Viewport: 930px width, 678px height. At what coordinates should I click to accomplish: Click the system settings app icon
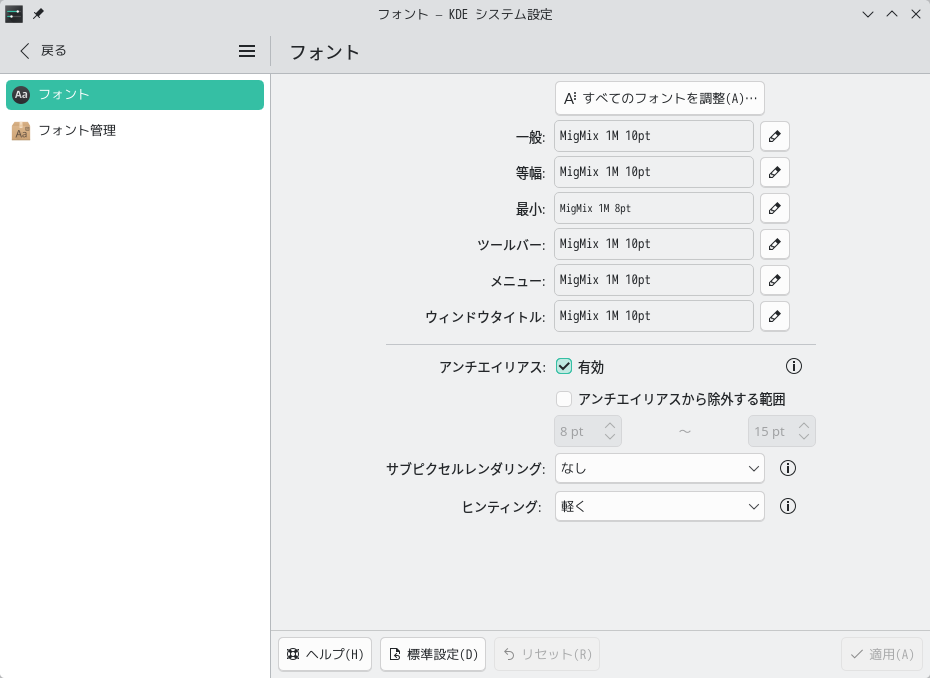tap(14, 14)
